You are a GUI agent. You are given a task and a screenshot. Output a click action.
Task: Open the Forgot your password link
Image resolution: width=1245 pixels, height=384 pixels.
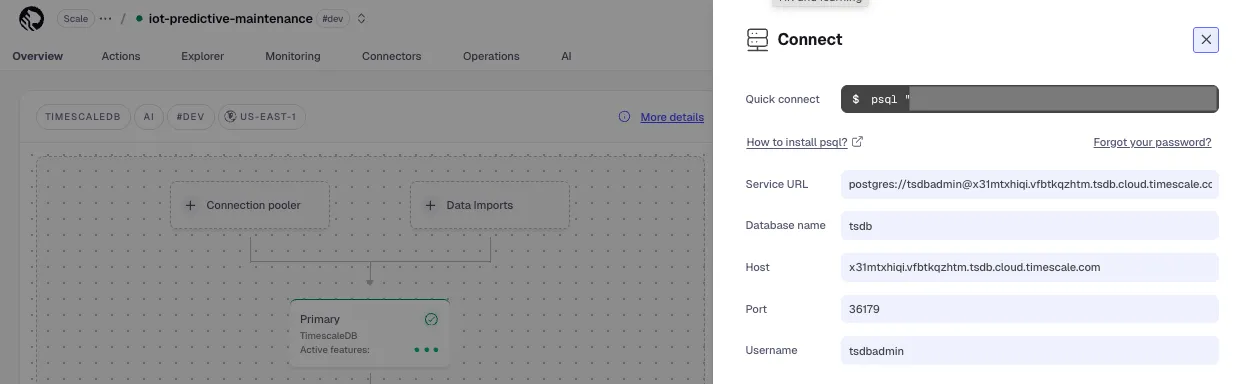(x=1152, y=142)
